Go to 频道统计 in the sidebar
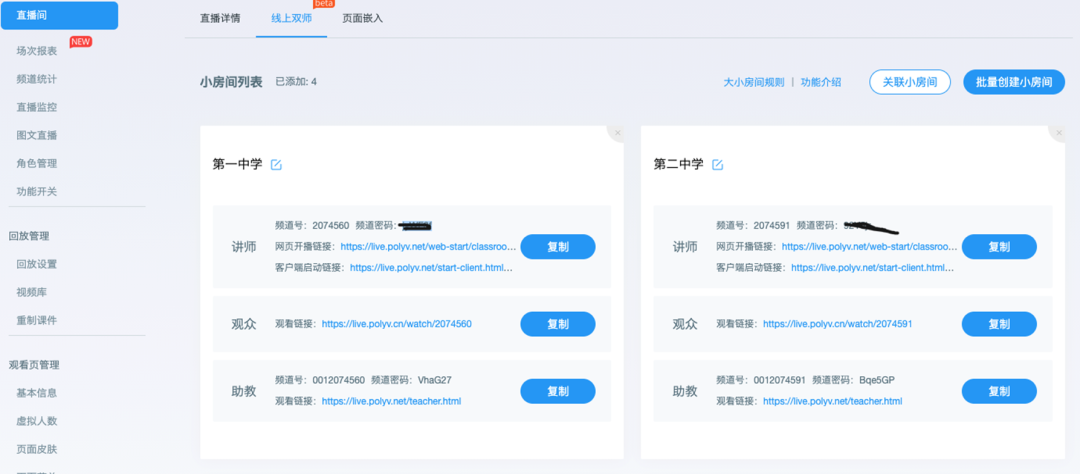Viewport: 1080px width, 474px height. tap(37, 79)
